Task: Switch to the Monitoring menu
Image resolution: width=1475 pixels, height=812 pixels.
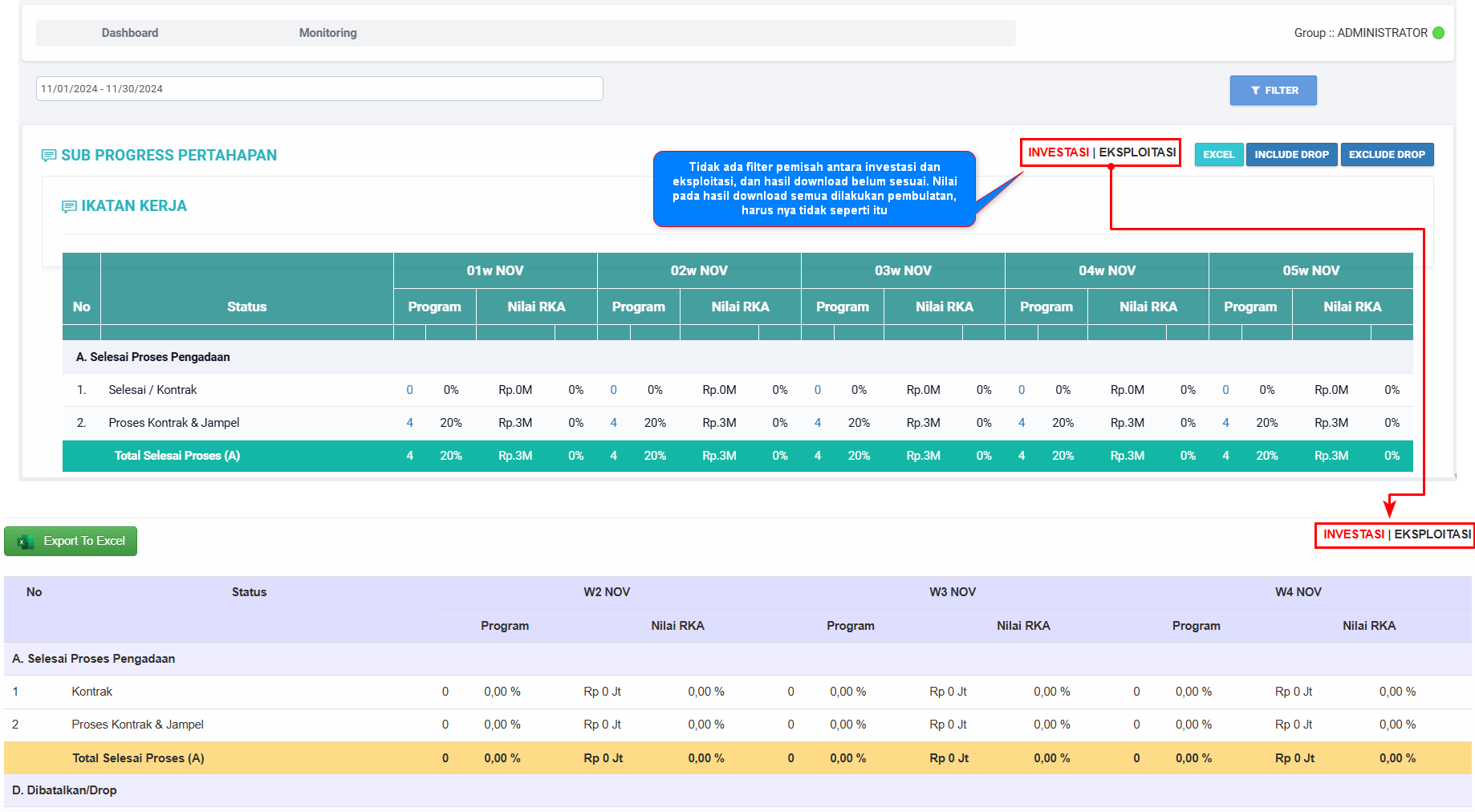Action: tap(327, 33)
